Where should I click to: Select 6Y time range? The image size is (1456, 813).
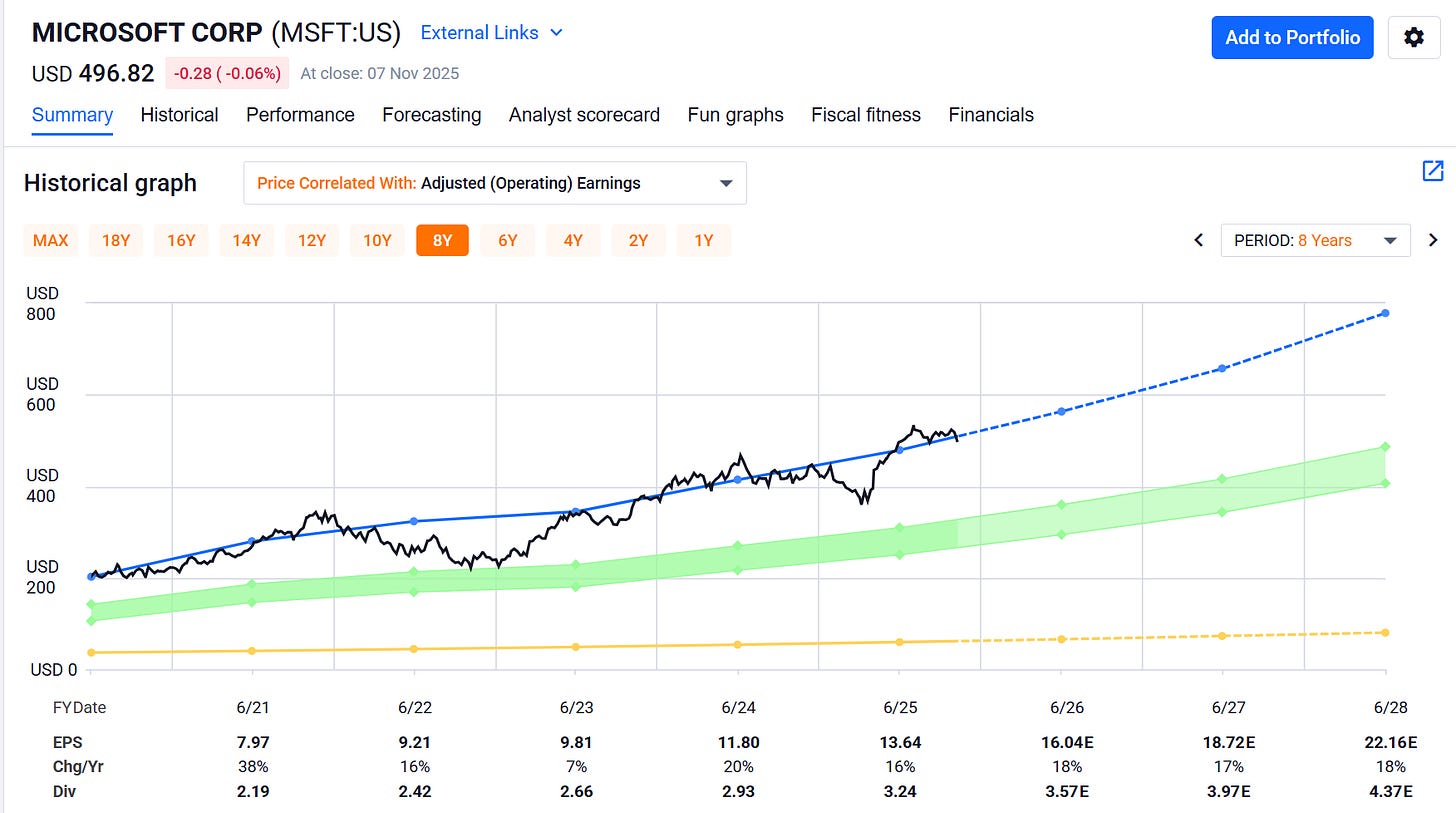pos(508,240)
